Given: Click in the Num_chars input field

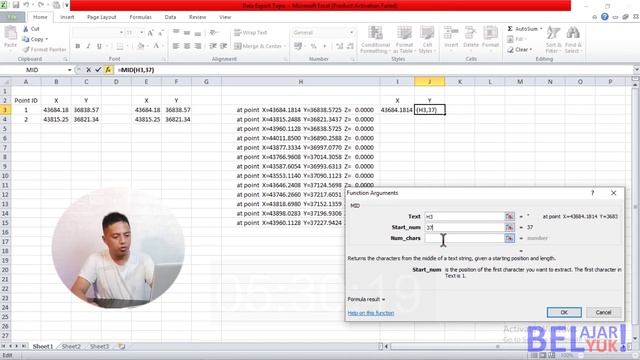Looking at the screenshot, I should click(464, 238).
